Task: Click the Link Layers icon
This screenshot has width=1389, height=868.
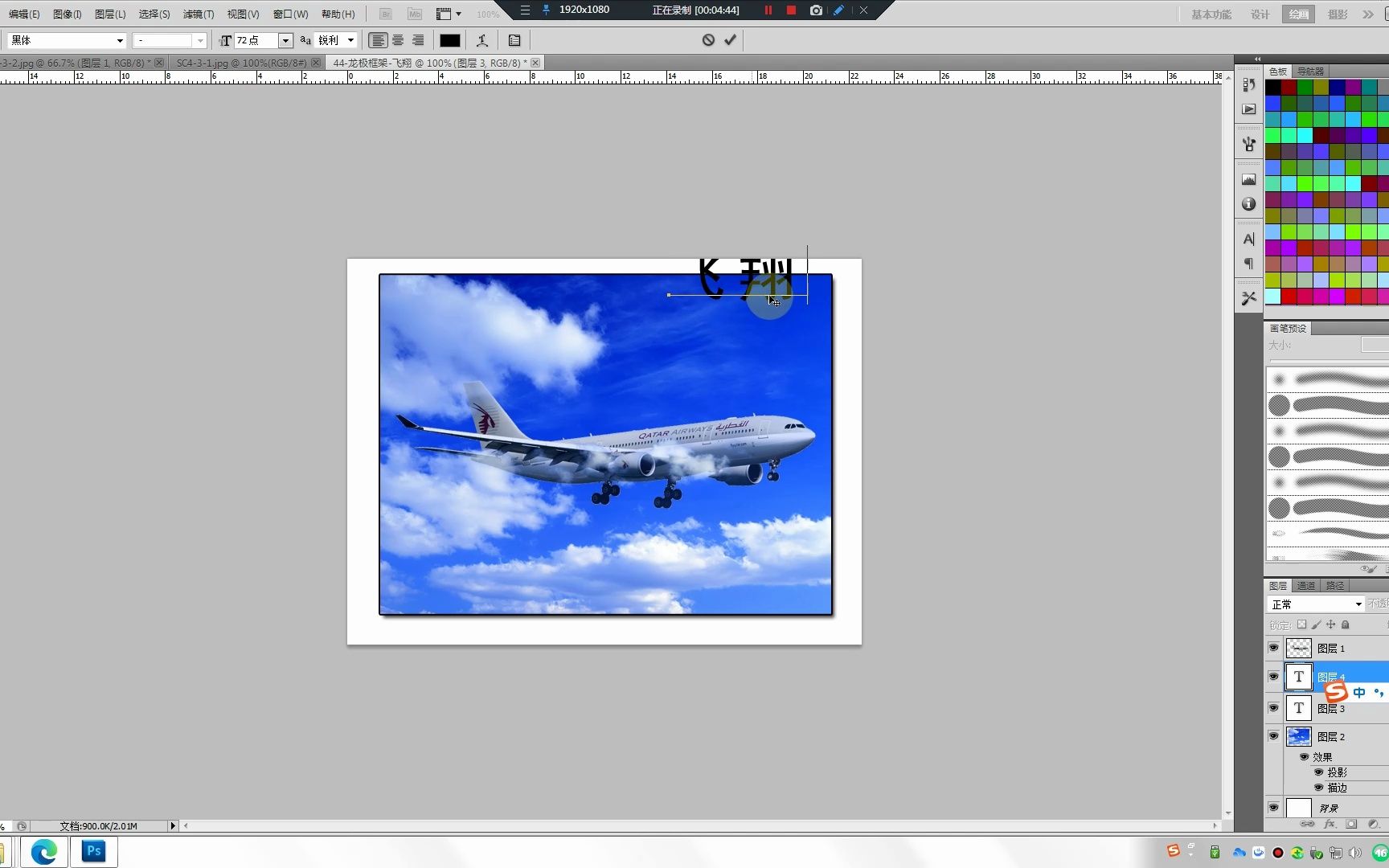Action: tap(1307, 824)
